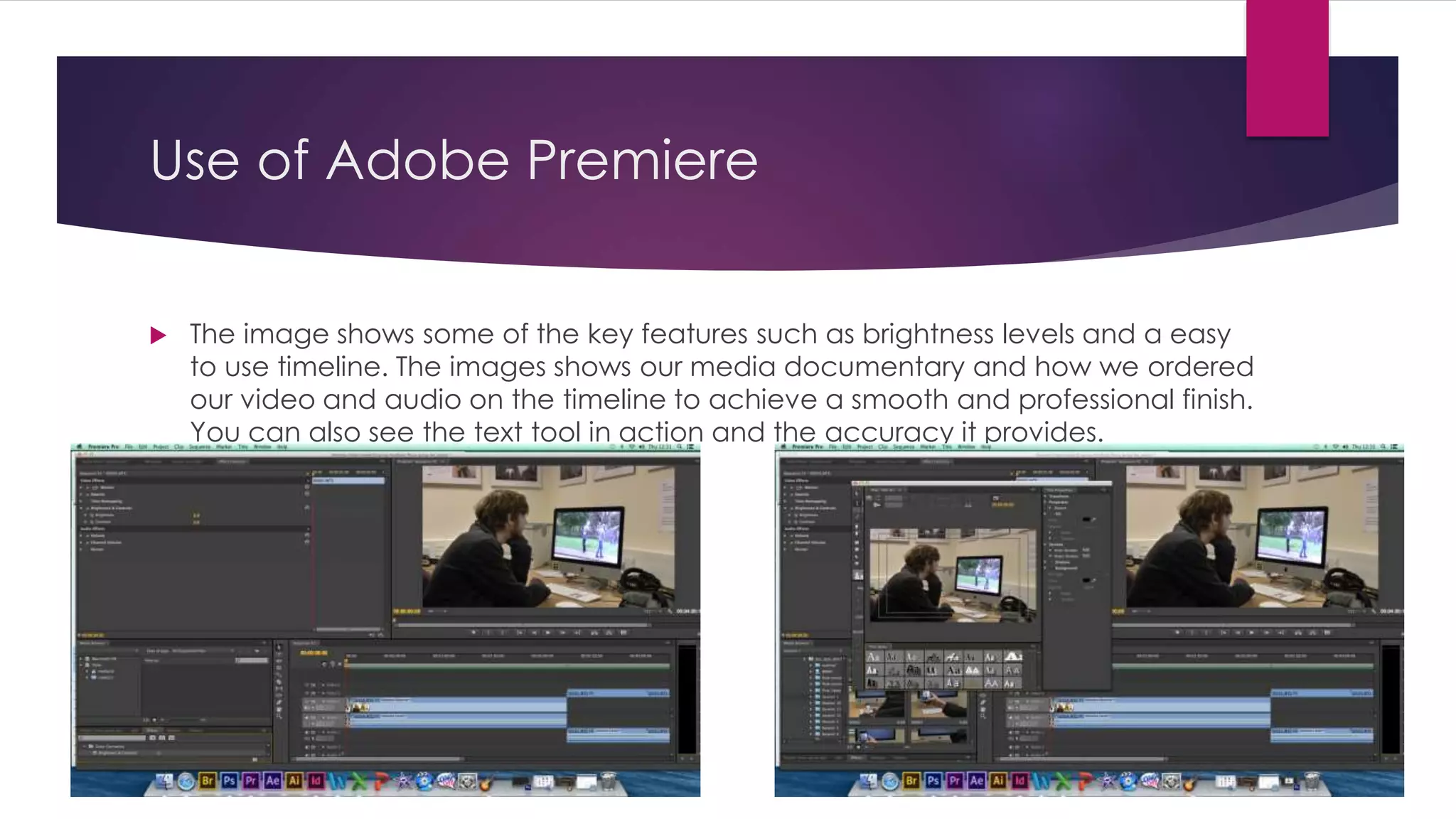Viewport: 1456px width, 819px height.
Task: Open the File menu in left screenshot
Action: pos(129,446)
